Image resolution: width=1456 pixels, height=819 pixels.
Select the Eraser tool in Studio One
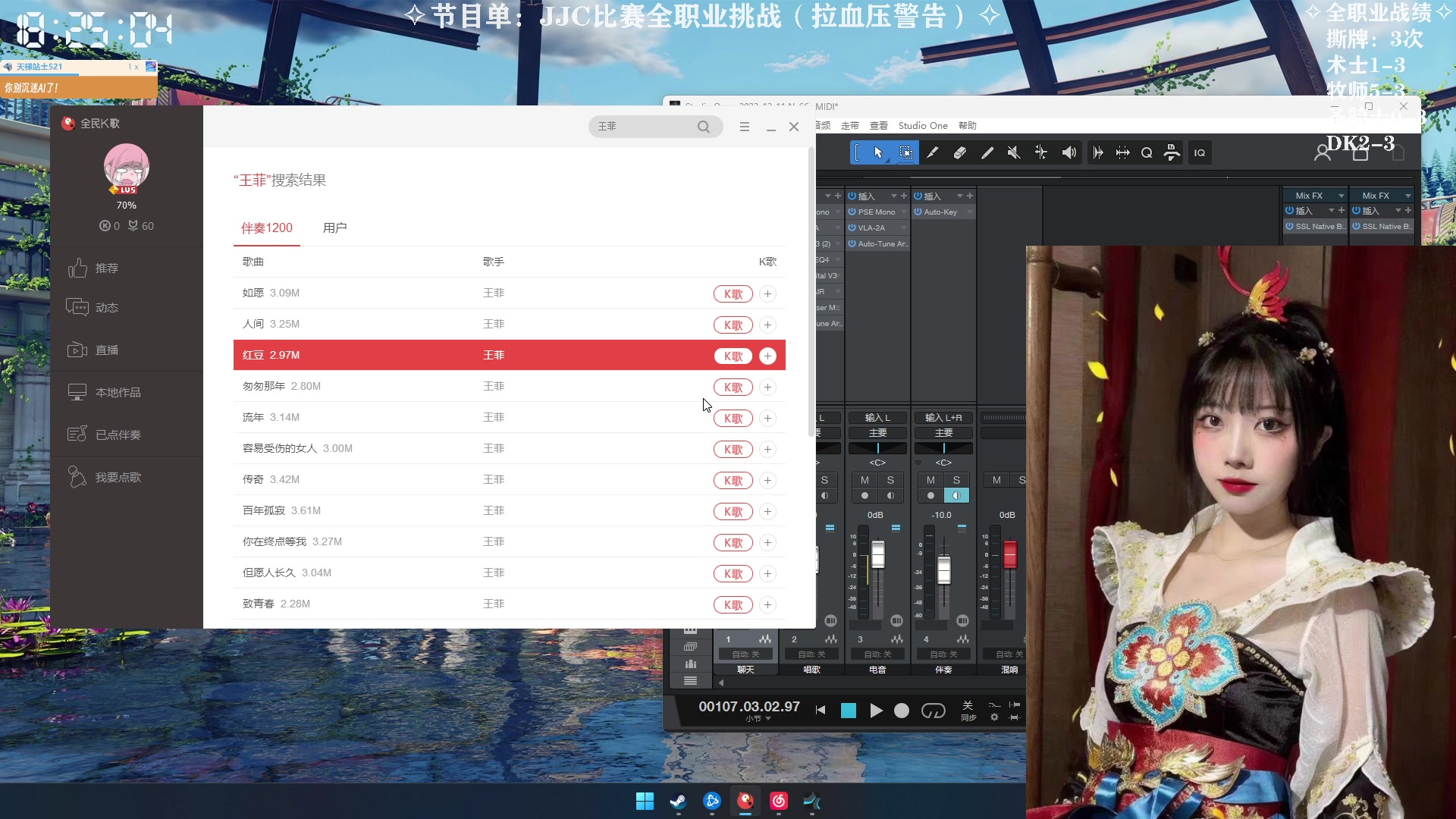click(x=960, y=152)
